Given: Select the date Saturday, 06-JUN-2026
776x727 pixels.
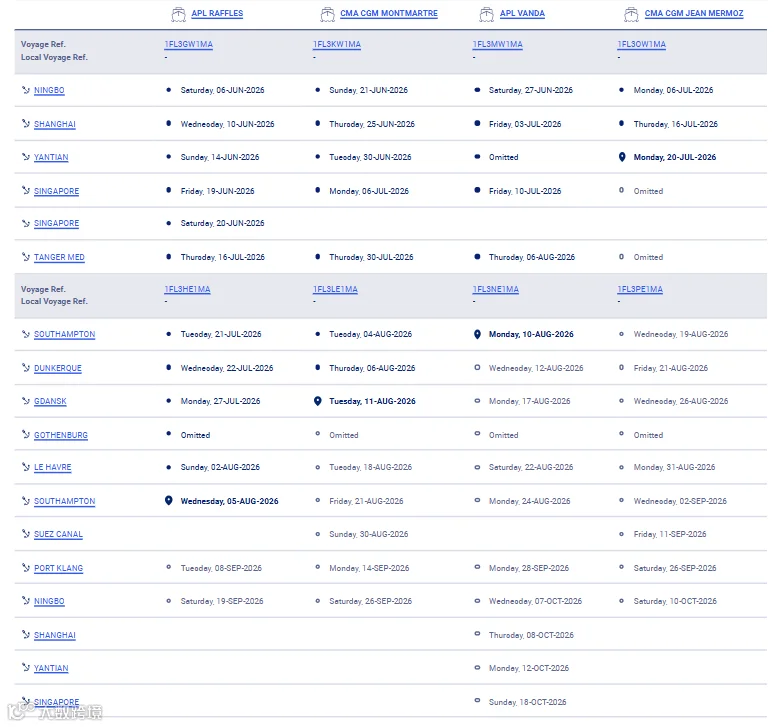Looking at the screenshot, I should pos(222,90).
